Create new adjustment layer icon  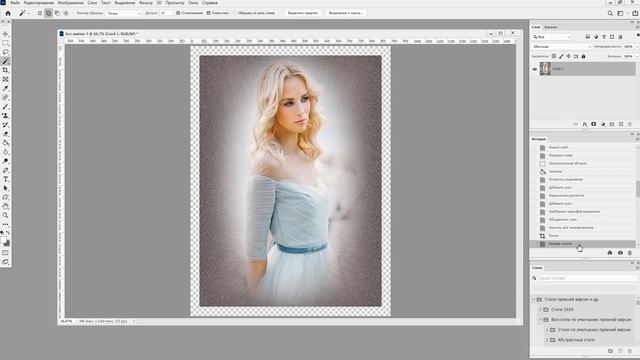pyautogui.click(x=603, y=124)
